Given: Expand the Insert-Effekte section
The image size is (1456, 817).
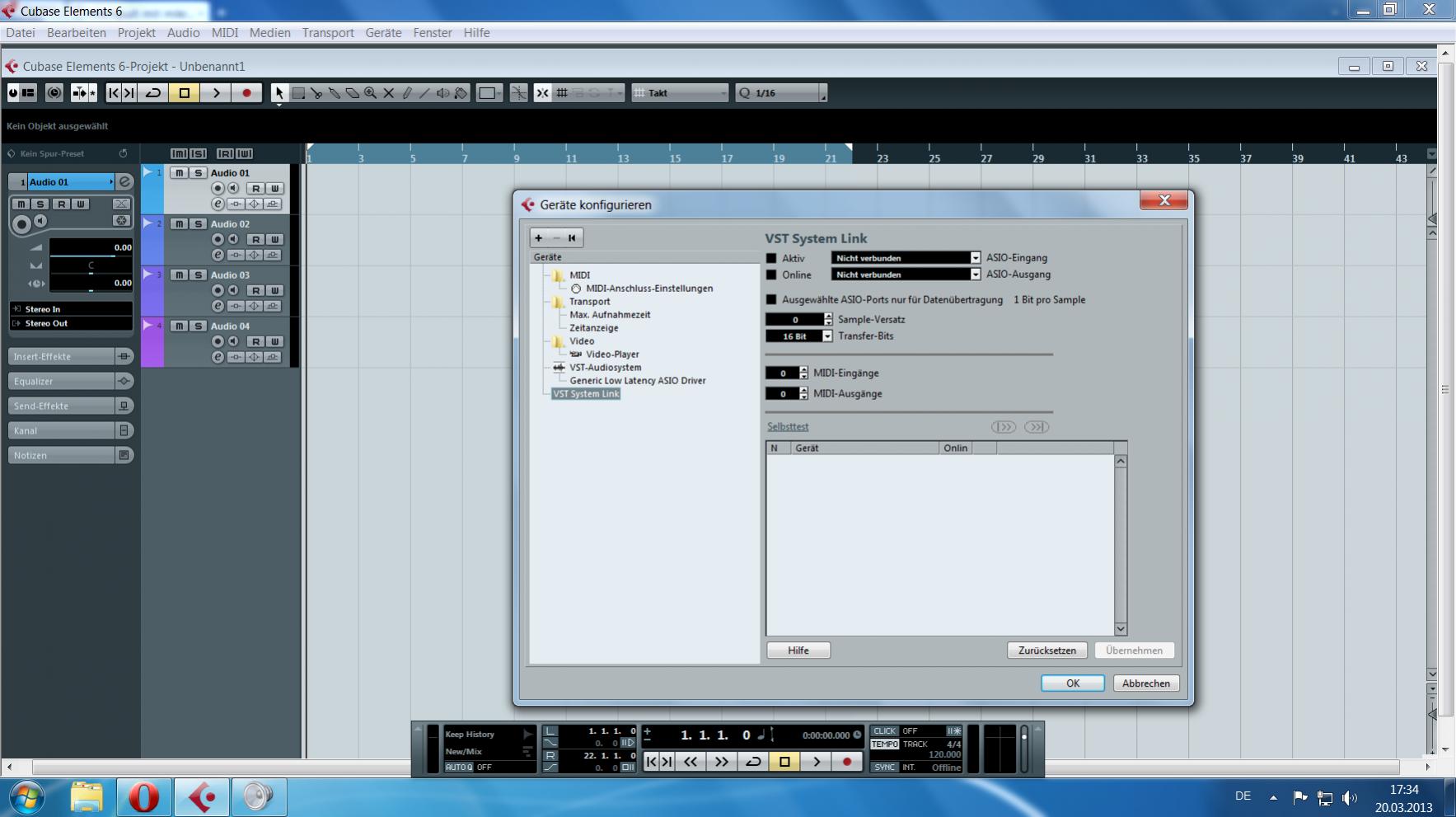Looking at the screenshot, I should pos(71,357).
